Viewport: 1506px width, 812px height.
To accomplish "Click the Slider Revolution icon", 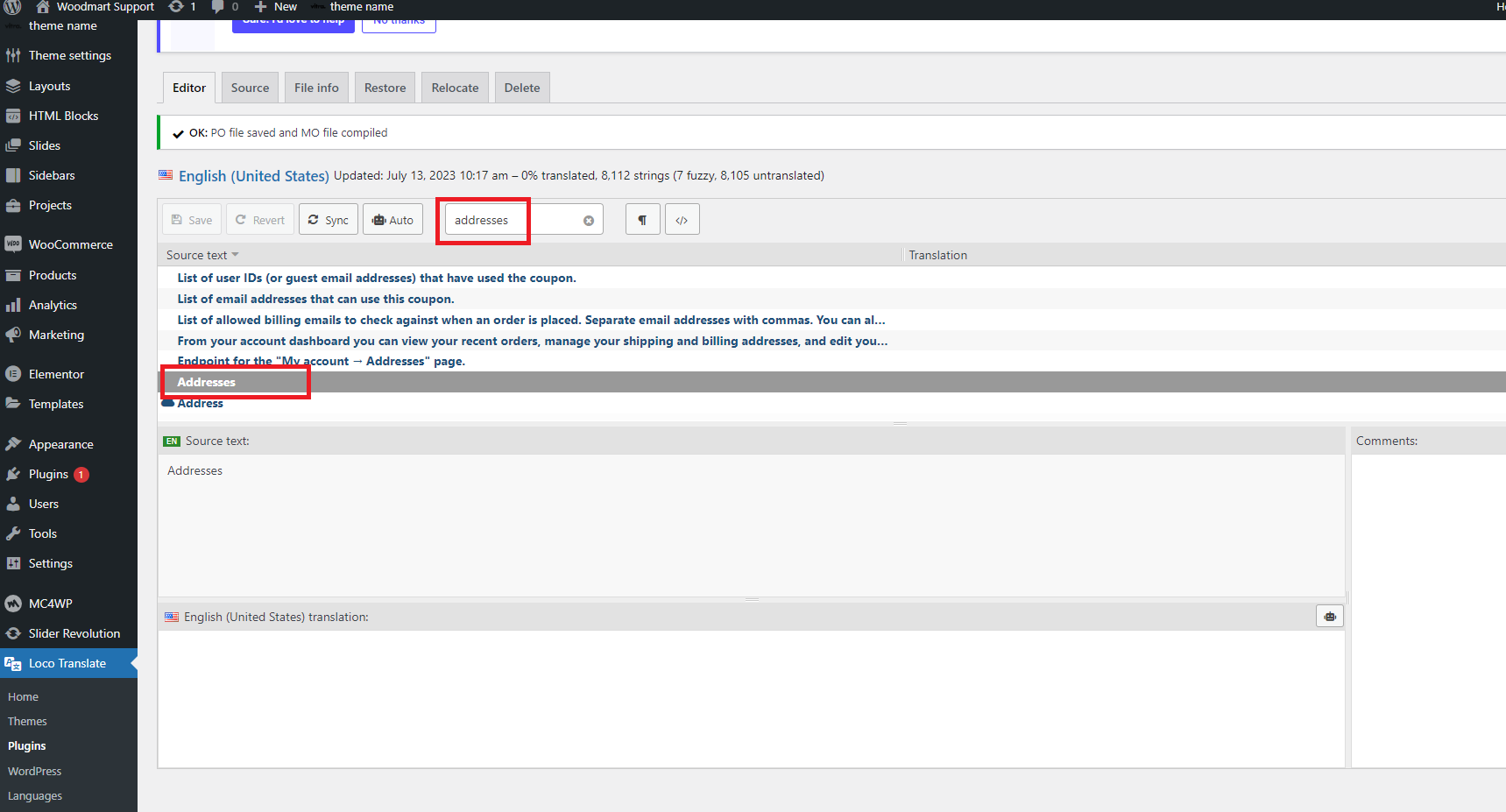I will (13, 633).
